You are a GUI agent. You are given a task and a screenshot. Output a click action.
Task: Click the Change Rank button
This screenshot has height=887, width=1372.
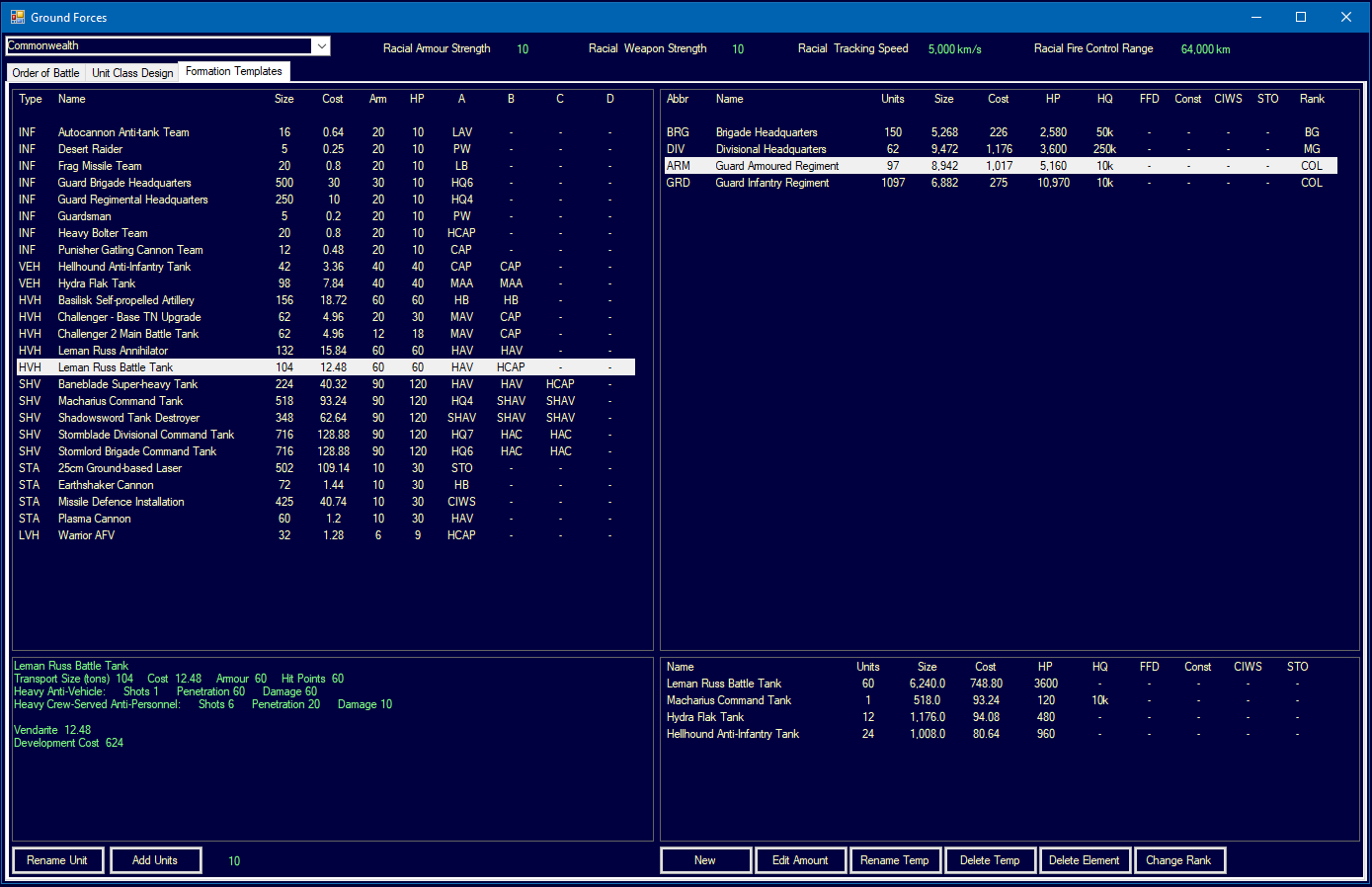pos(1179,860)
